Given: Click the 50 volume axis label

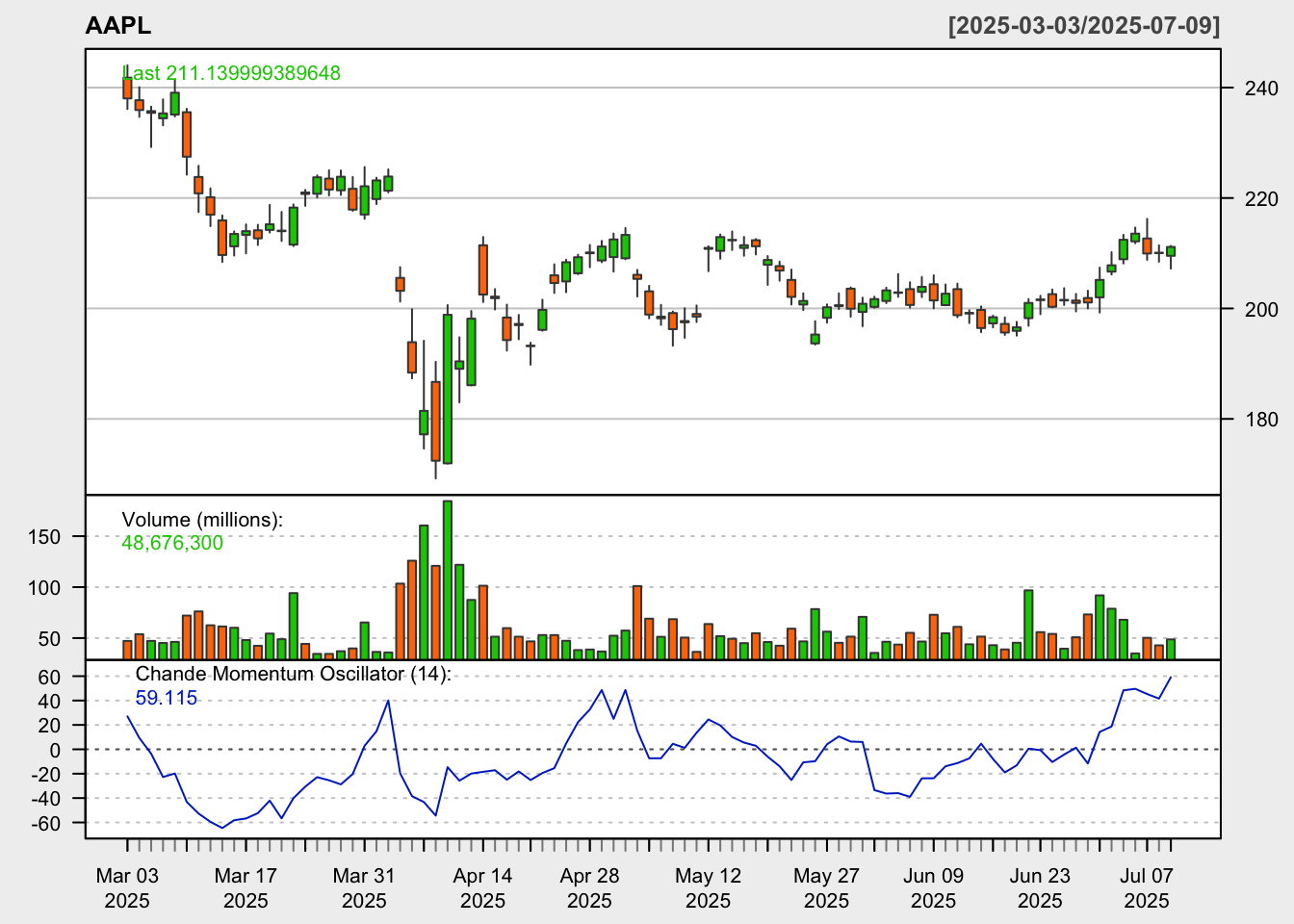Looking at the screenshot, I should (50, 638).
